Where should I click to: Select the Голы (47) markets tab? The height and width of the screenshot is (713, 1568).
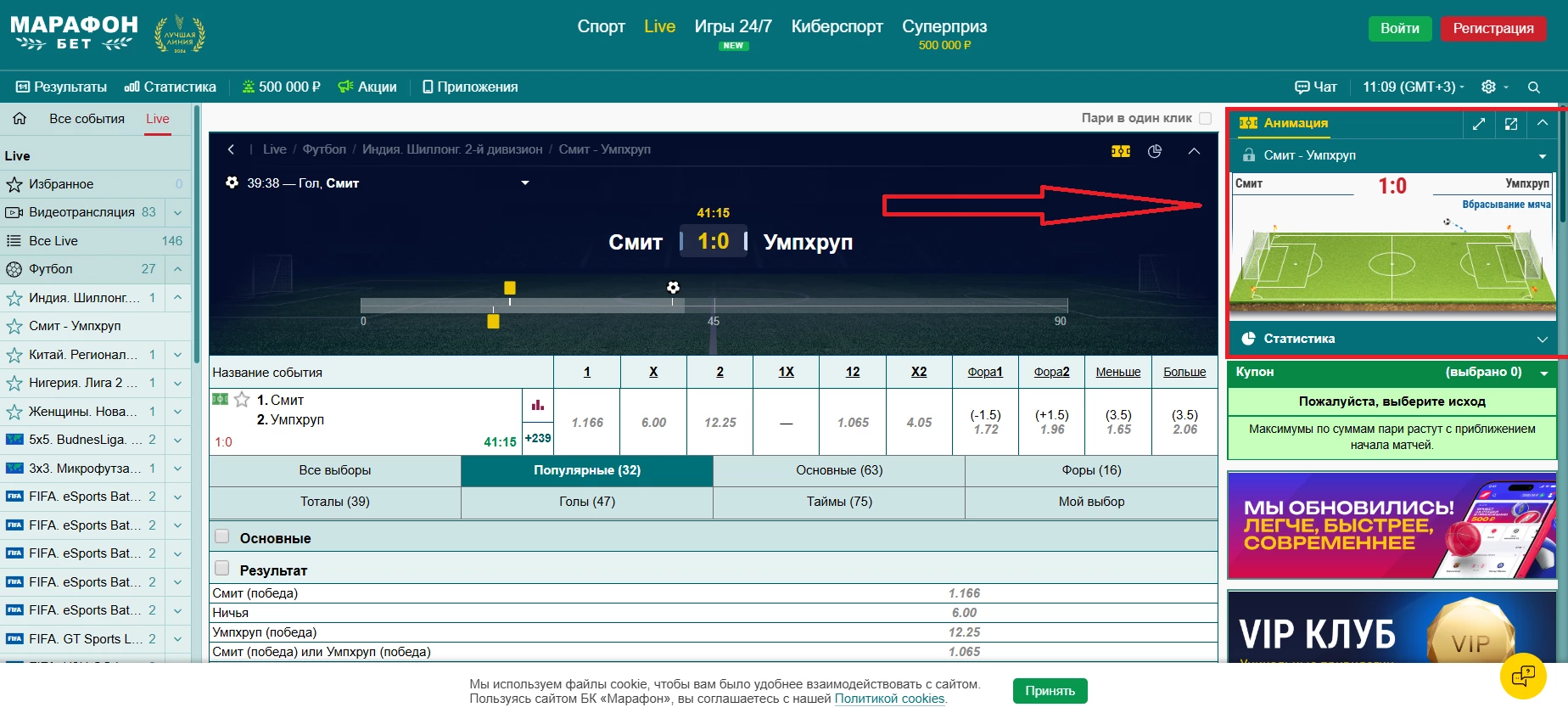coord(587,502)
